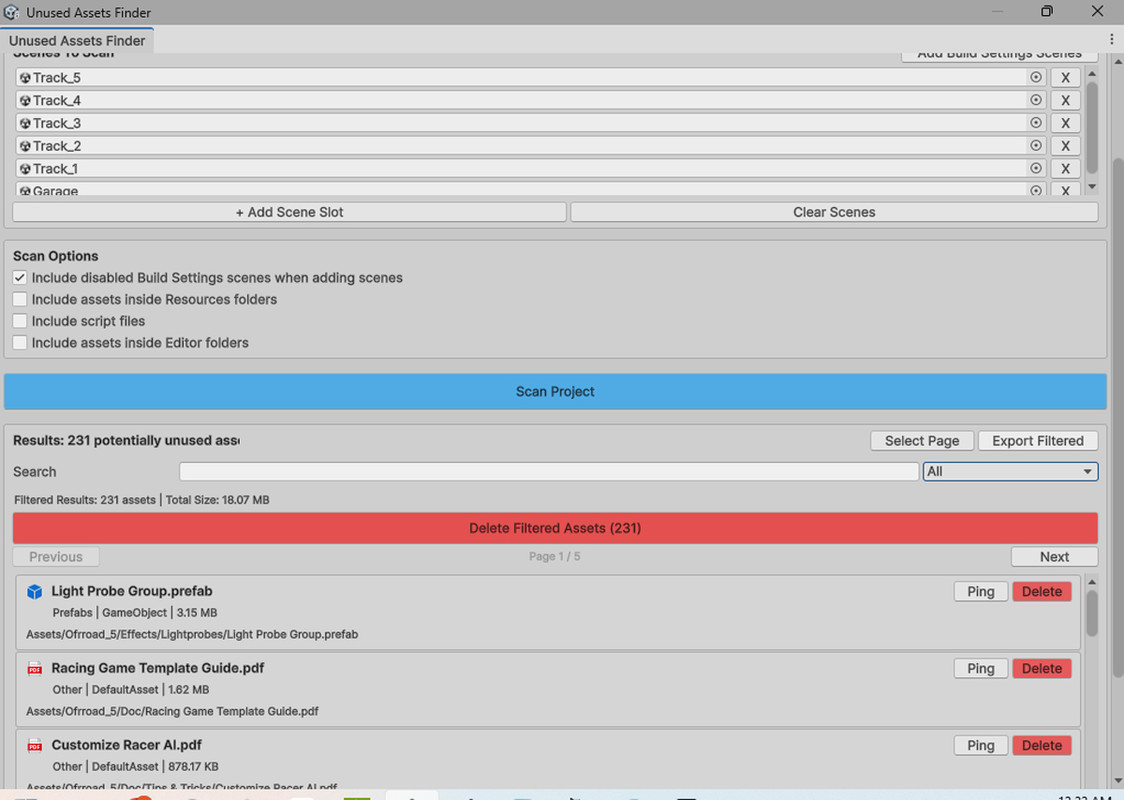1124x800 pixels.
Task: Click the blue prefab cube icon
Action: tap(34, 591)
